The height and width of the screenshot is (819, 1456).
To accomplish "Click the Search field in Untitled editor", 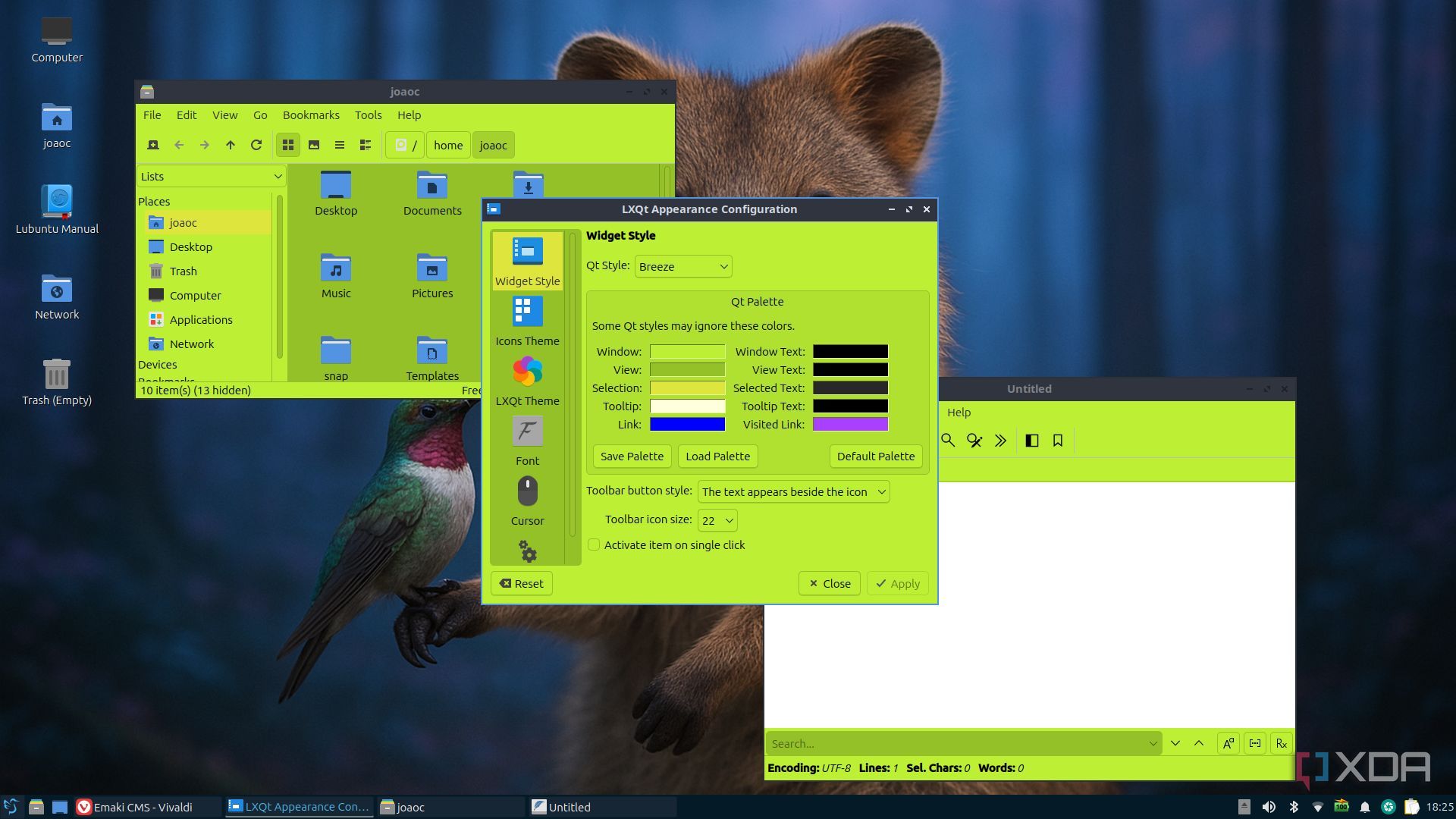I will point(963,743).
